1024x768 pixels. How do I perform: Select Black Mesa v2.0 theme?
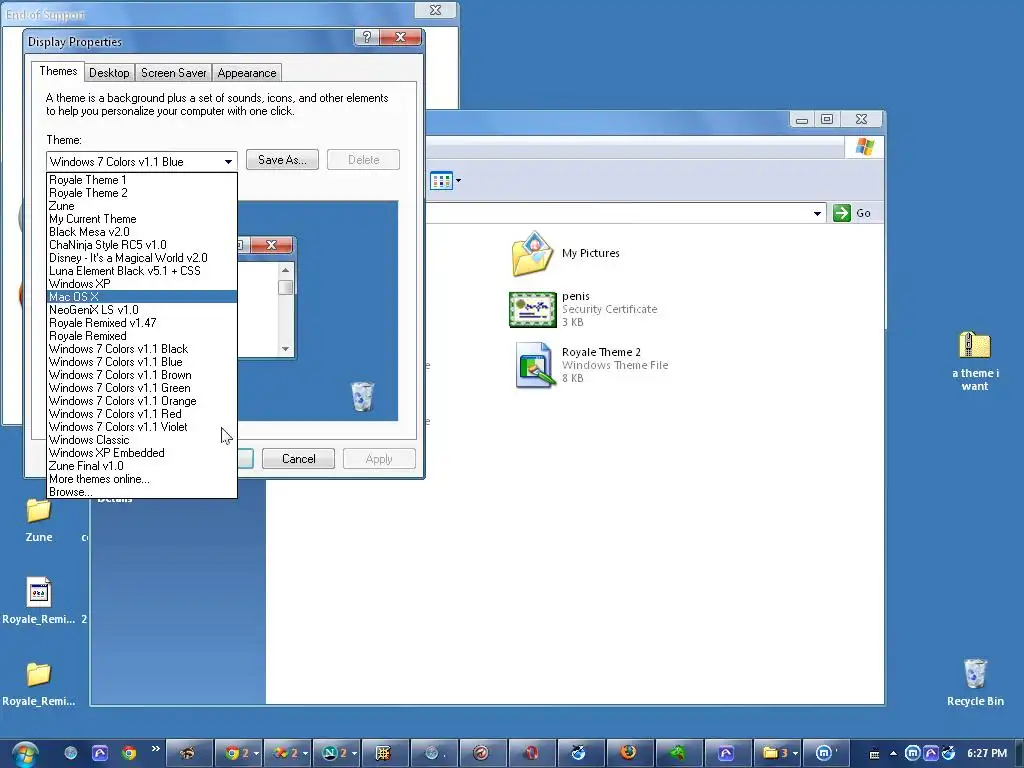click(x=142, y=232)
